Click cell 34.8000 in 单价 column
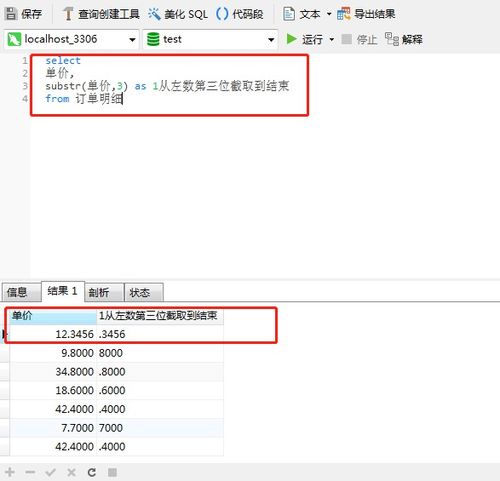 point(53,372)
